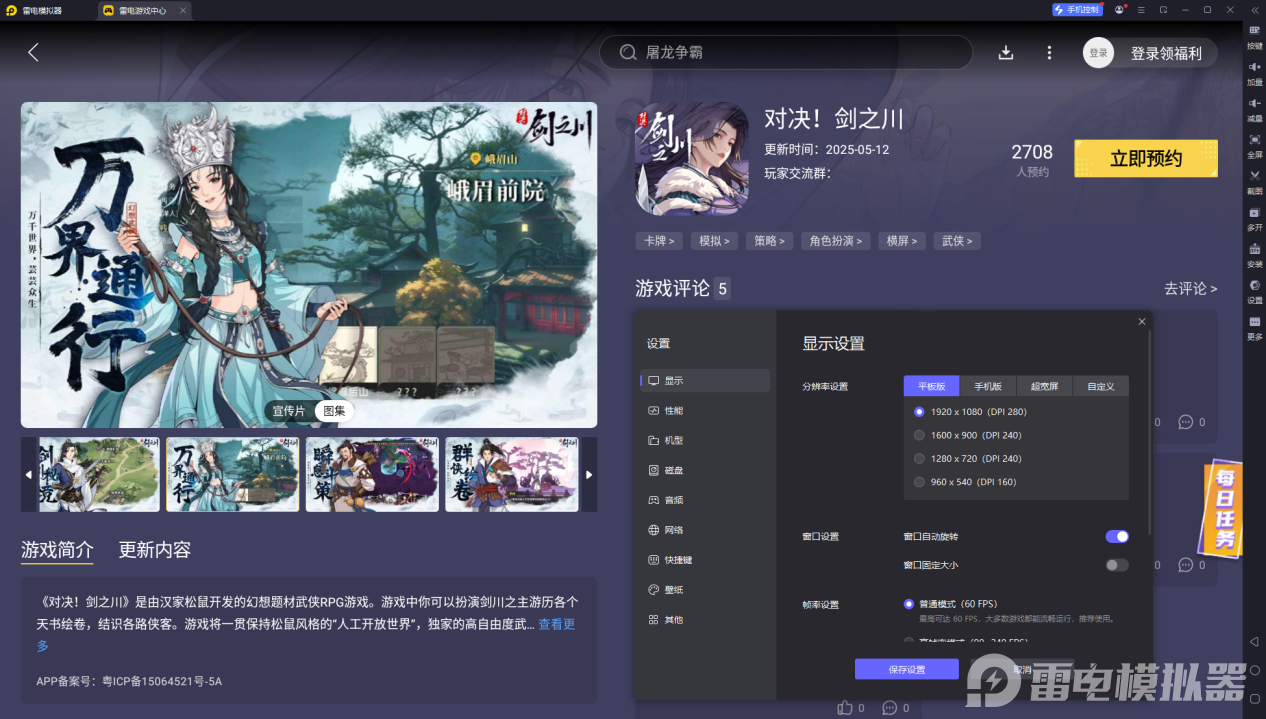1266x719 pixels.
Task: Expand the 角色扮演 game tag
Action: coord(835,240)
